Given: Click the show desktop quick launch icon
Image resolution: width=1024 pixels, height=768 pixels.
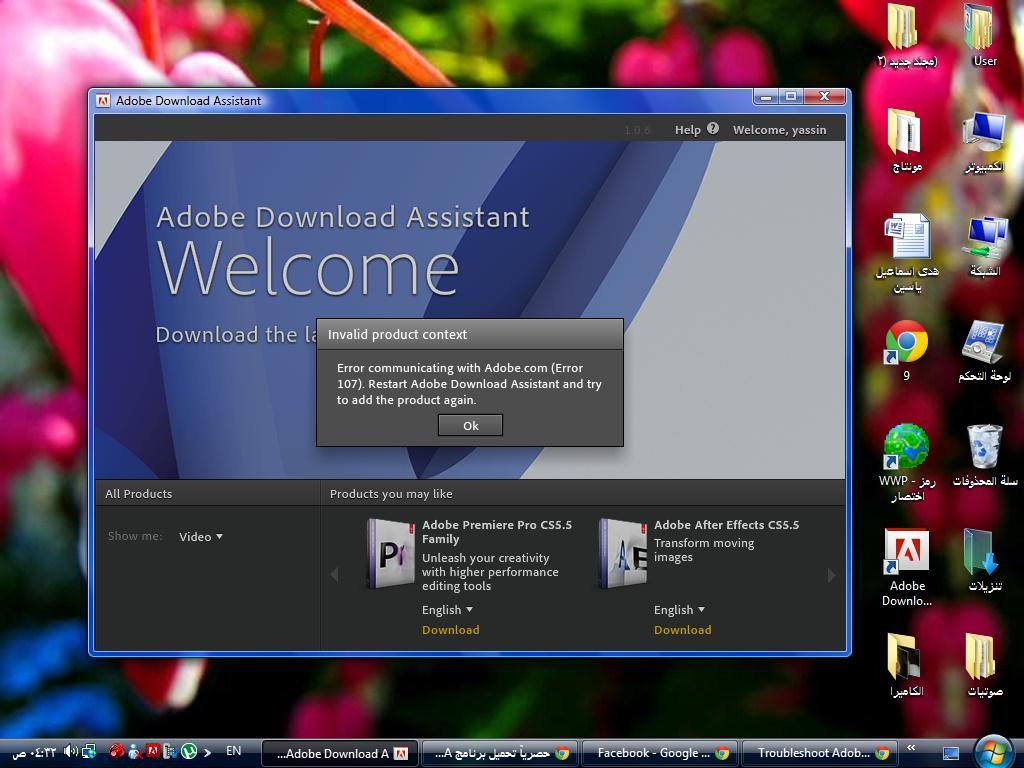Looking at the screenshot, I should tap(951, 753).
